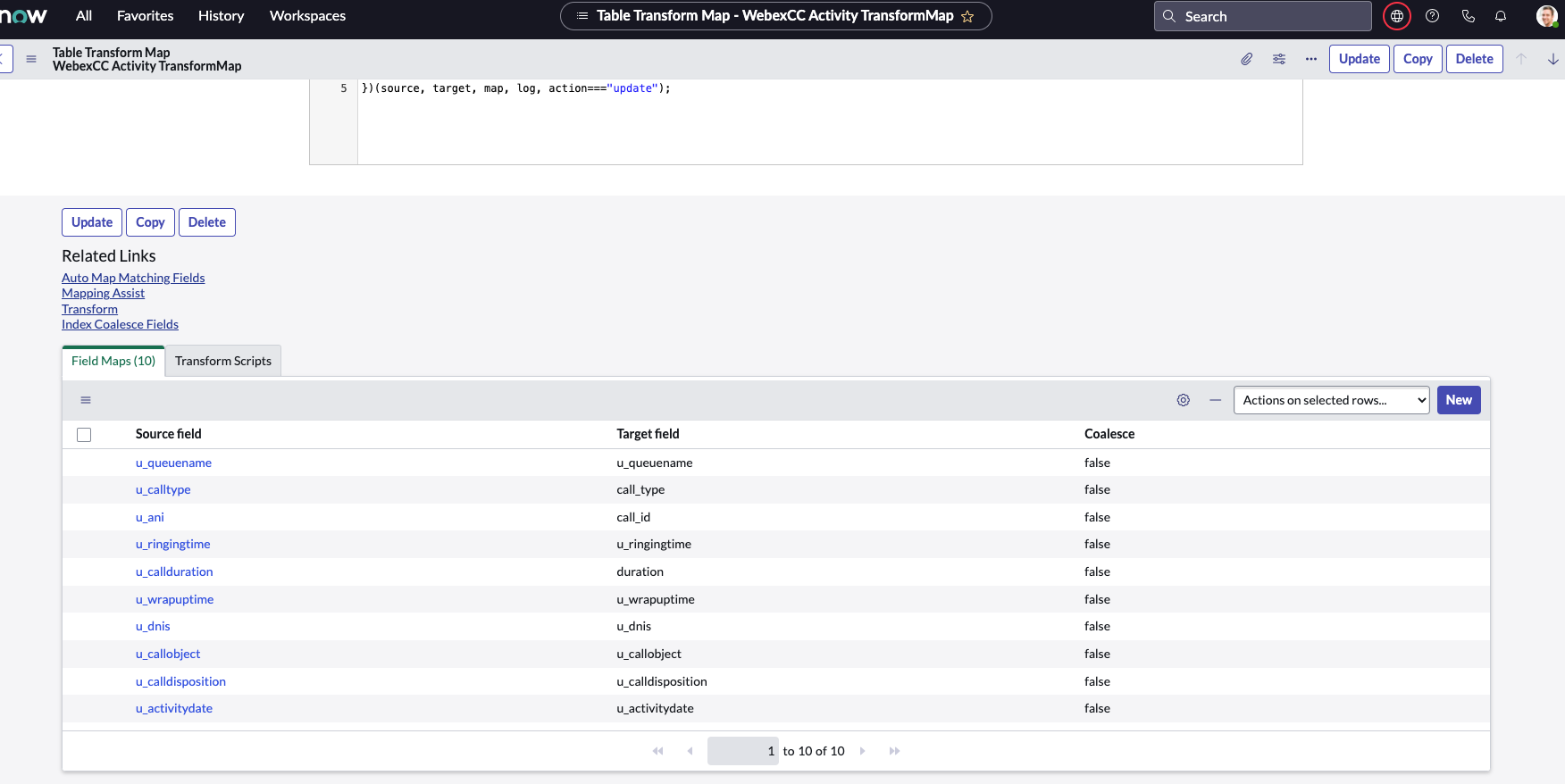Viewport: 1565px width, 784px height.
Task: Click Index Coalesce Fields link
Action: pyautogui.click(x=120, y=324)
